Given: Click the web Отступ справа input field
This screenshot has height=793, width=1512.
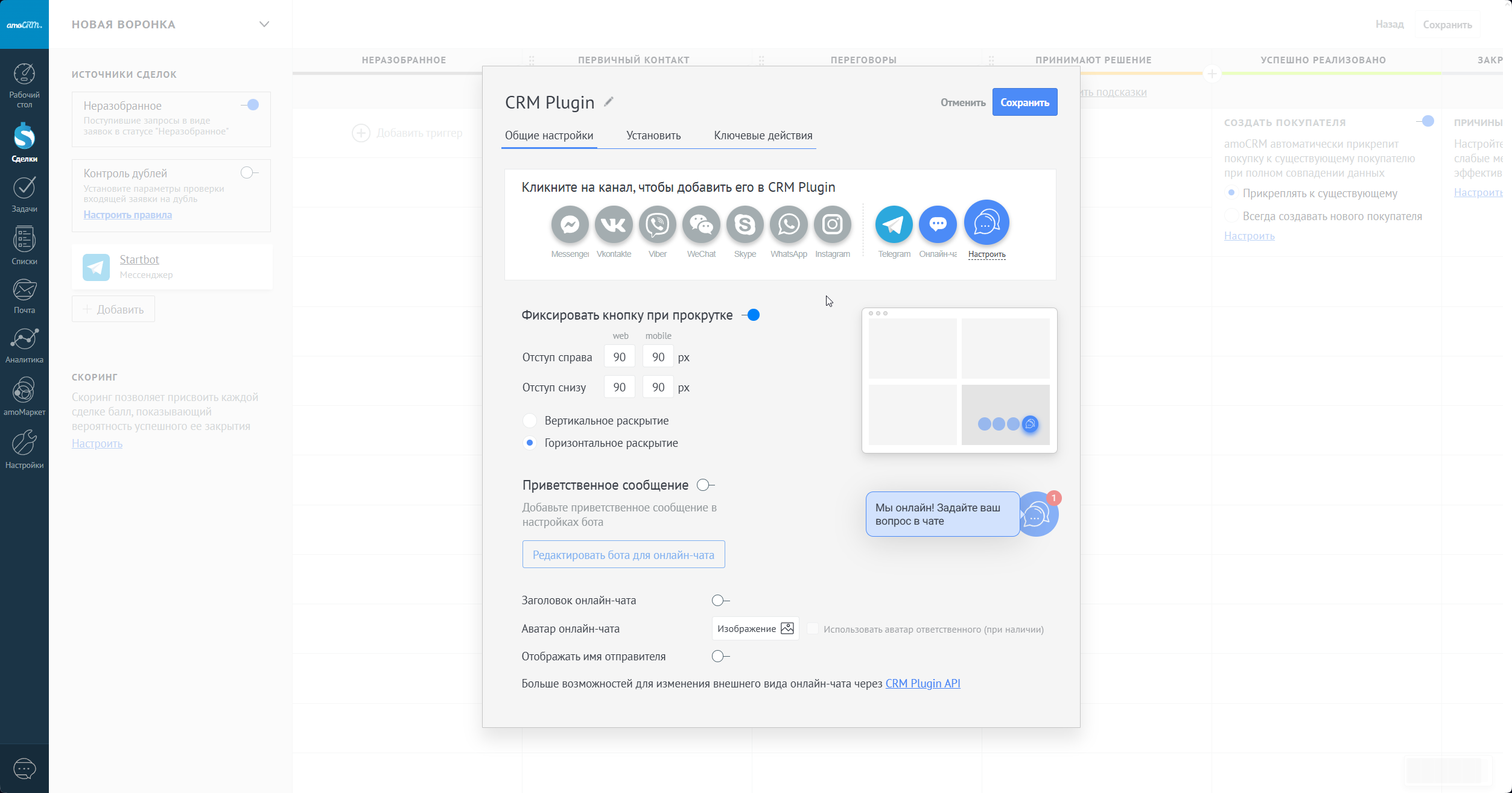Looking at the screenshot, I should (x=619, y=357).
